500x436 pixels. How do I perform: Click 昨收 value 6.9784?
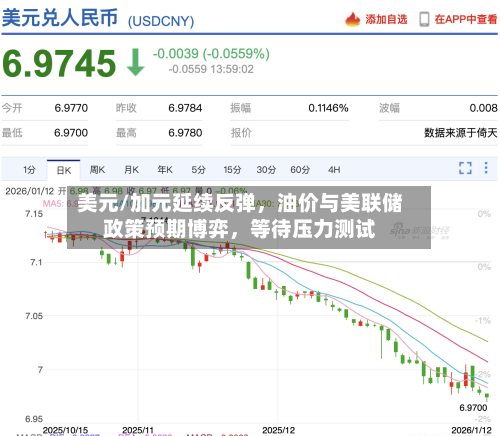point(185,108)
